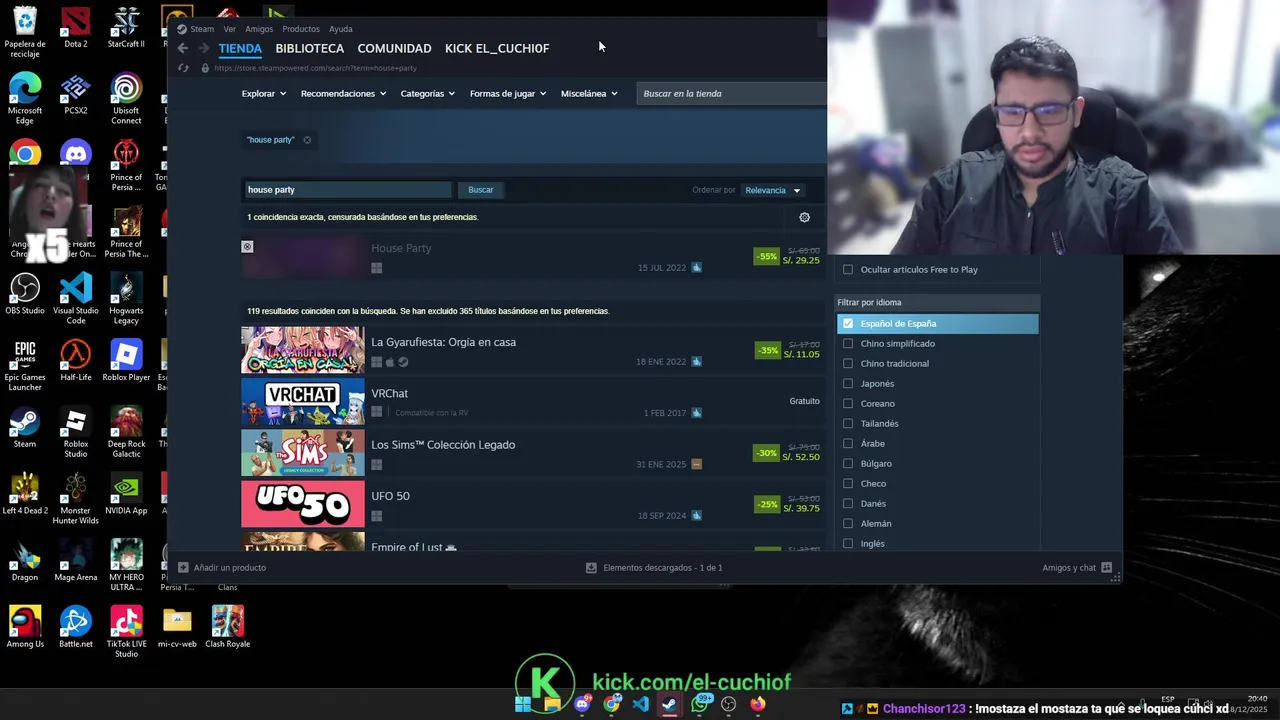Switch to the BIBLIOTECA tab
The width and height of the screenshot is (1280, 720).
(x=309, y=48)
